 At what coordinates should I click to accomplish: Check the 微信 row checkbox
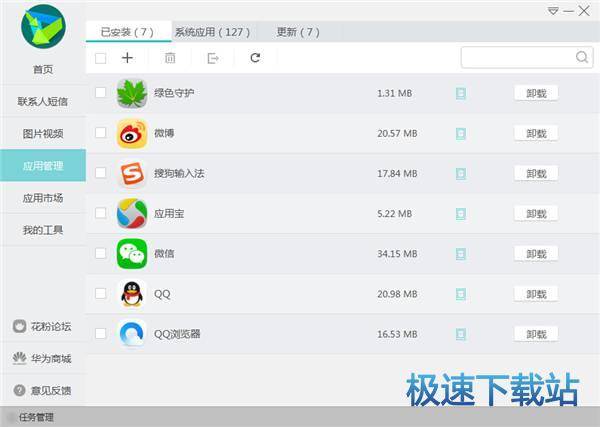coord(101,253)
